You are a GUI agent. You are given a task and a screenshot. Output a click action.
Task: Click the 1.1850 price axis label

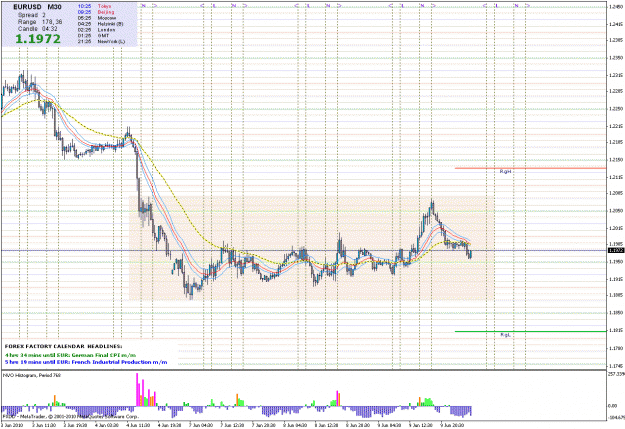[x=615, y=313]
